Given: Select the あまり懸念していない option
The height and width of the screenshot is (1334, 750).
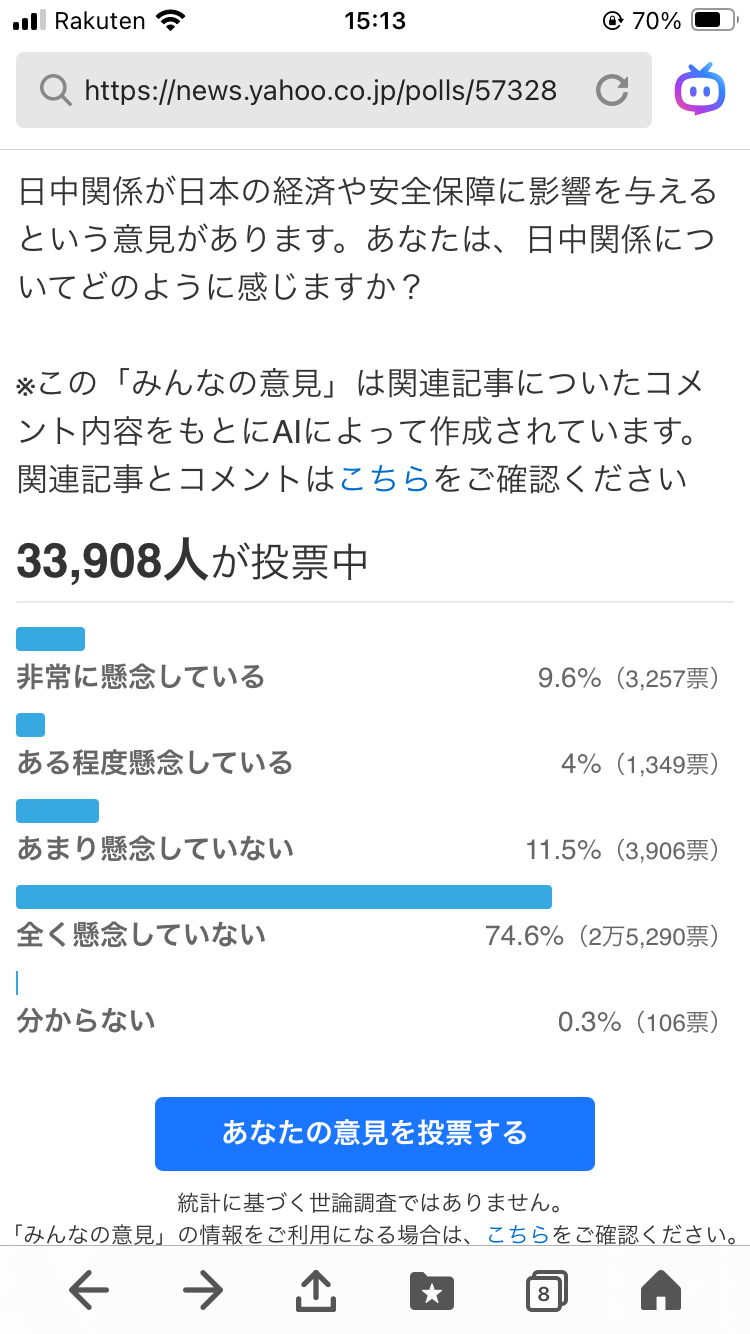Looking at the screenshot, I should click(x=155, y=849).
